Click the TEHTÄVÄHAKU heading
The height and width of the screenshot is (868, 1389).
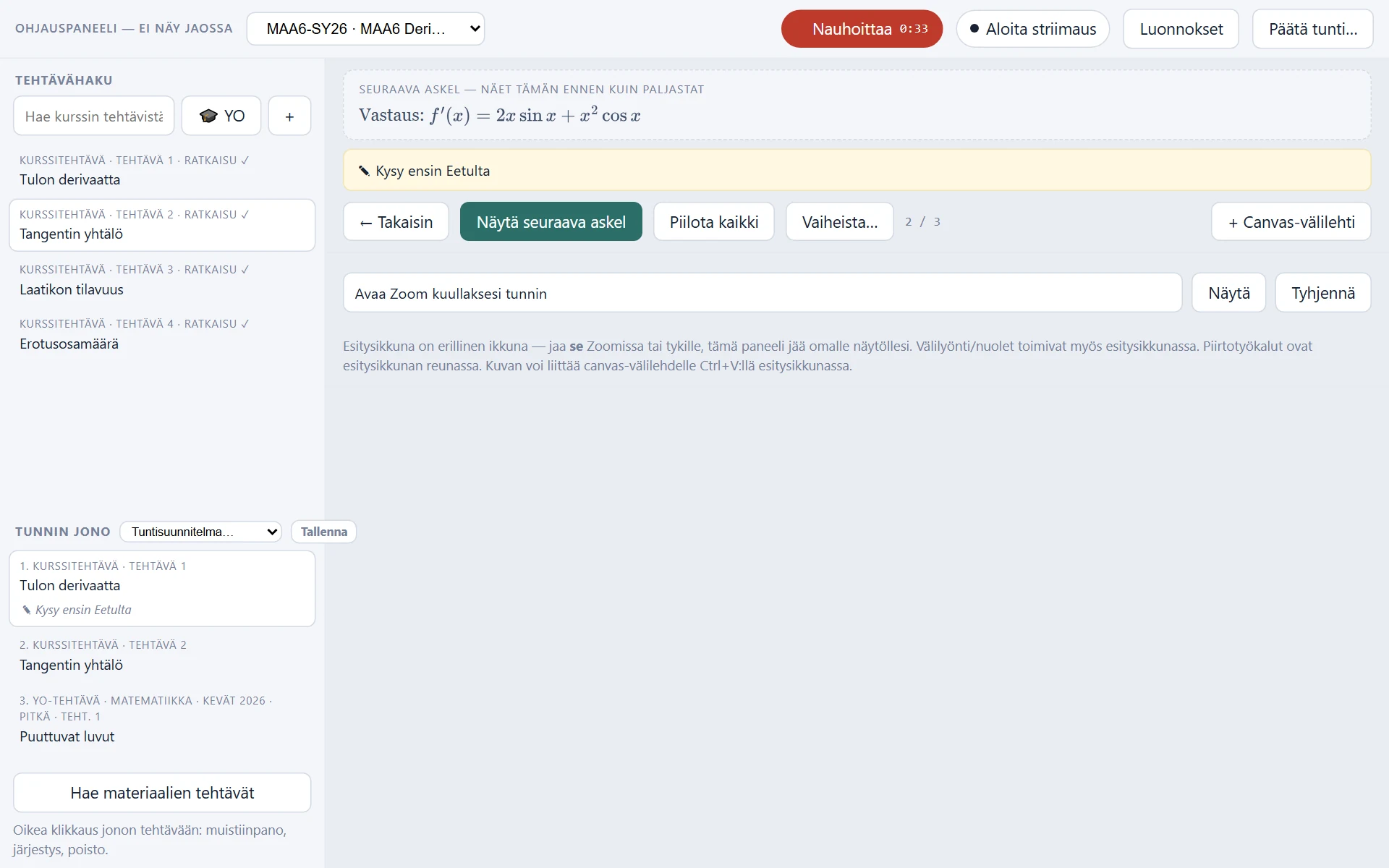pyautogui.click(x=64, y=80)
